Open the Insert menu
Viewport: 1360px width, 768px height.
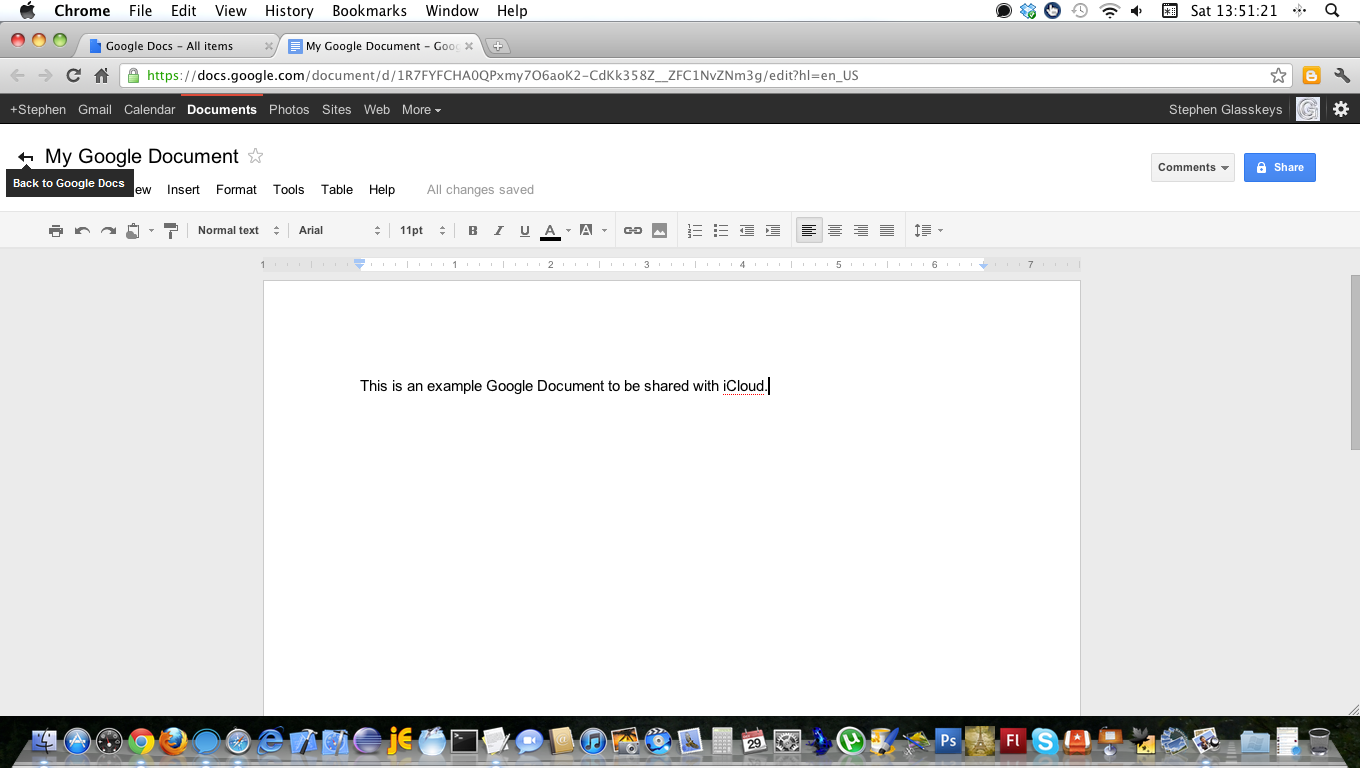point(183,190)
